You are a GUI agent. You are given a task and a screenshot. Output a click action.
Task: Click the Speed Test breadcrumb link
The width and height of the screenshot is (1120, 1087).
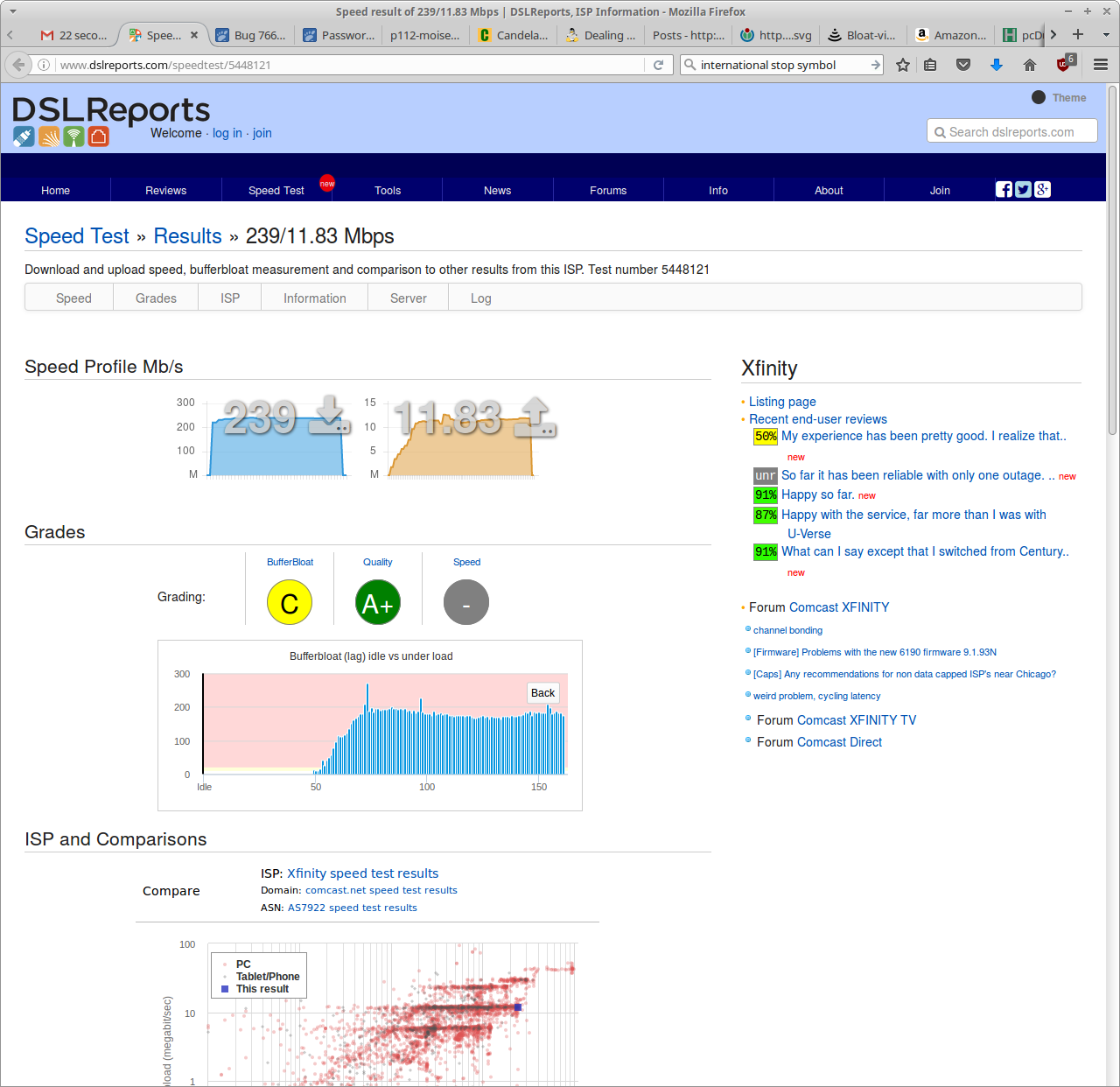tap(77, 236)
